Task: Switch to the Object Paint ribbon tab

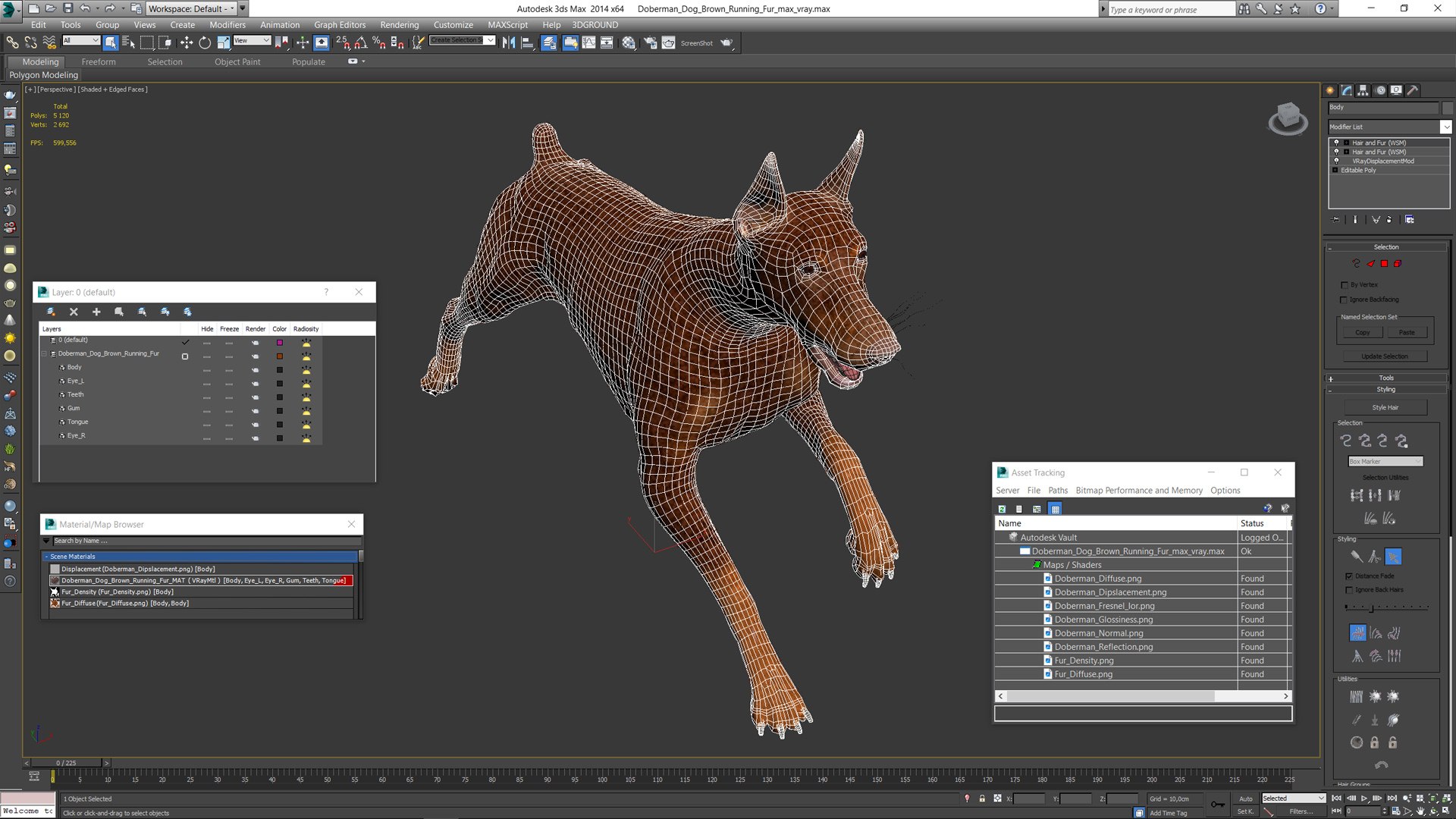Action: coord(237,62)
